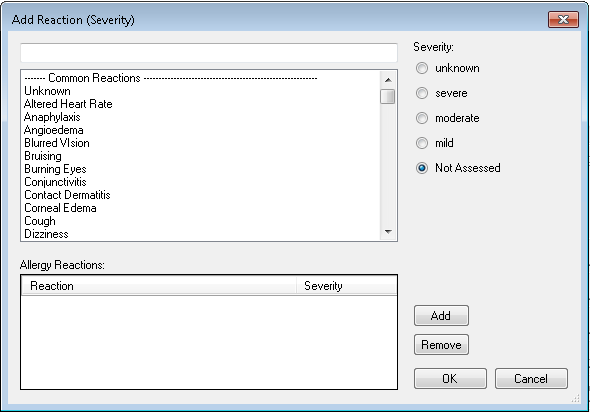This screenshot has width=590, height=412.
Task: Click the list scroll up arrow
Action: click(x=388, y=80)
